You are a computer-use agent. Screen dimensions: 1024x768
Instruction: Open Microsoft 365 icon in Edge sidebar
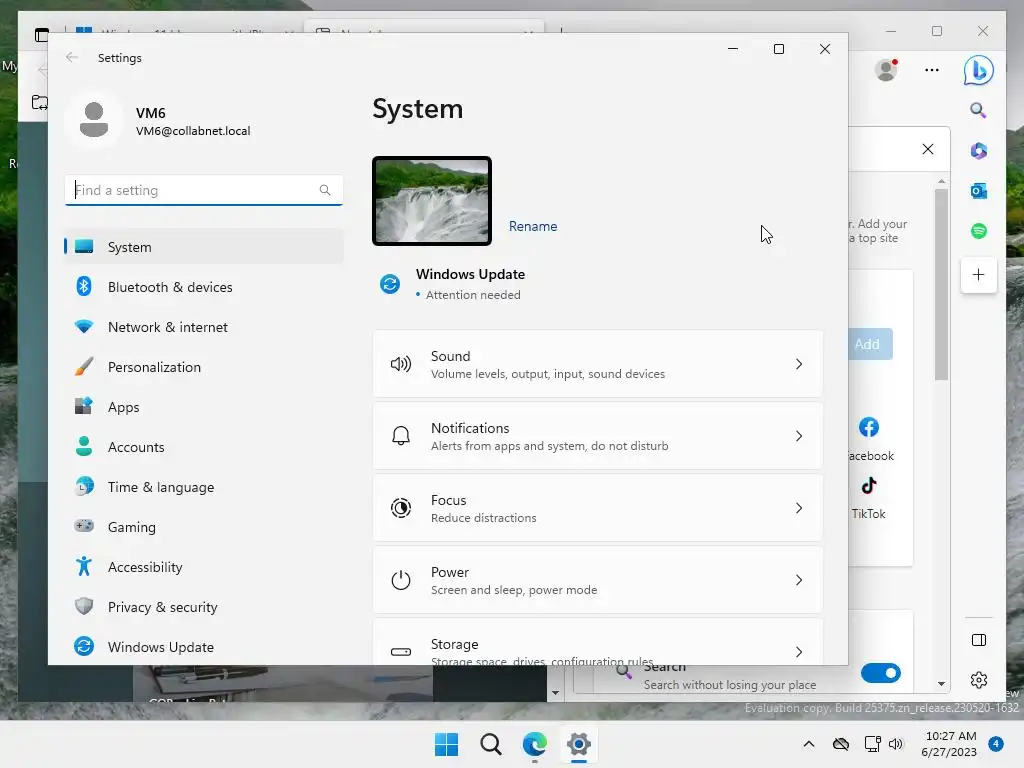(x=978, y=151)
